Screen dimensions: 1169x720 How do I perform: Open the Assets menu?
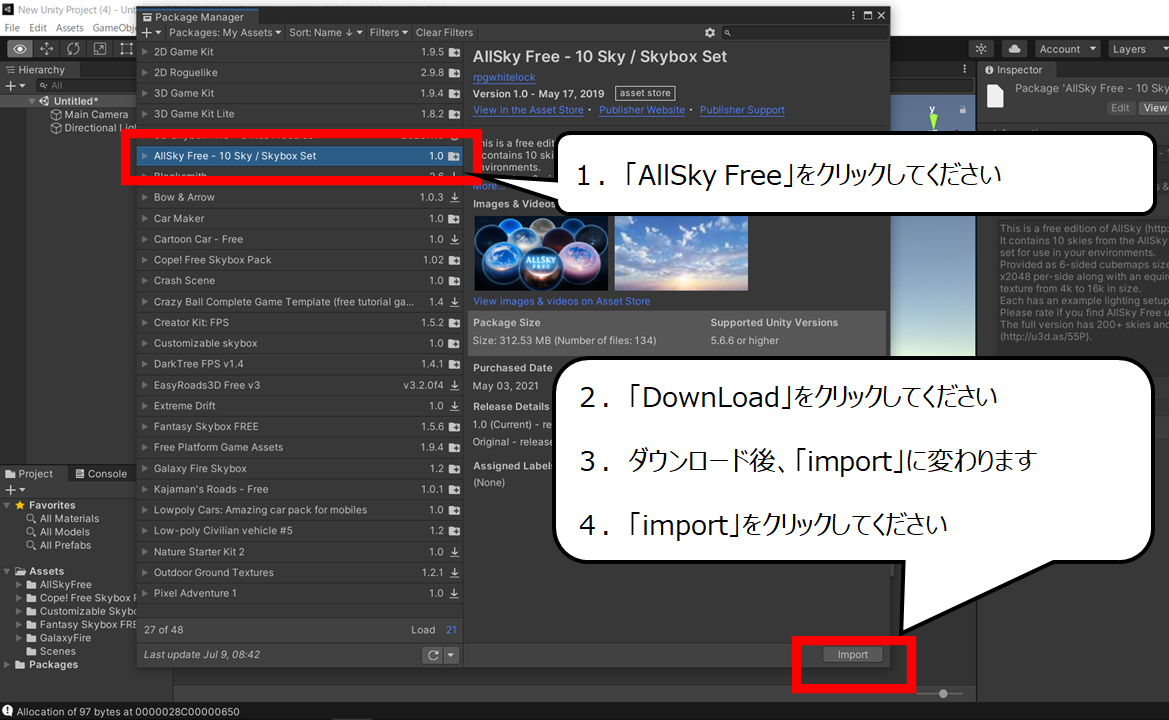[69, 28]
